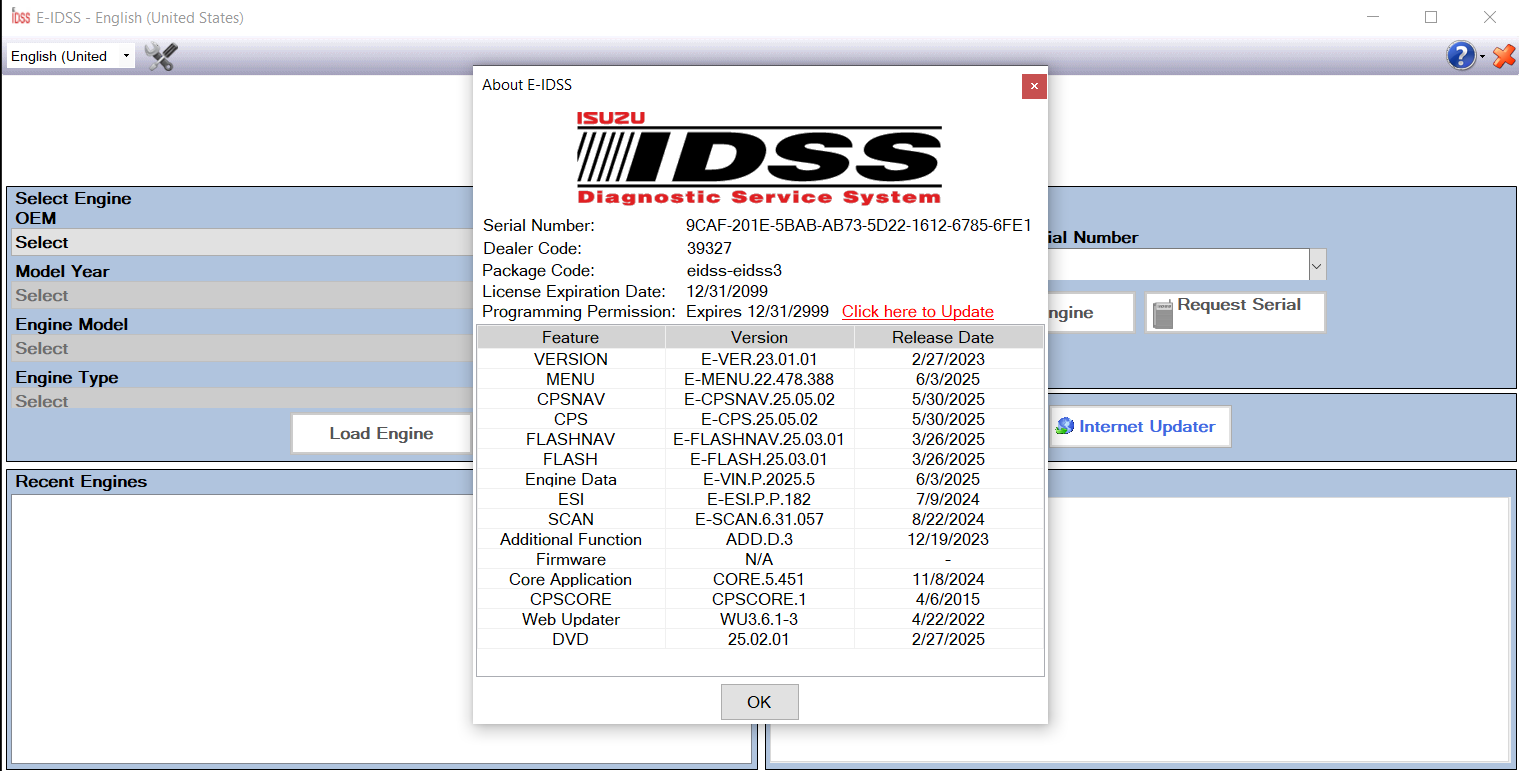Open the tools settings wrench icon
Viewport: 1519px width, 771px height.
160,56
